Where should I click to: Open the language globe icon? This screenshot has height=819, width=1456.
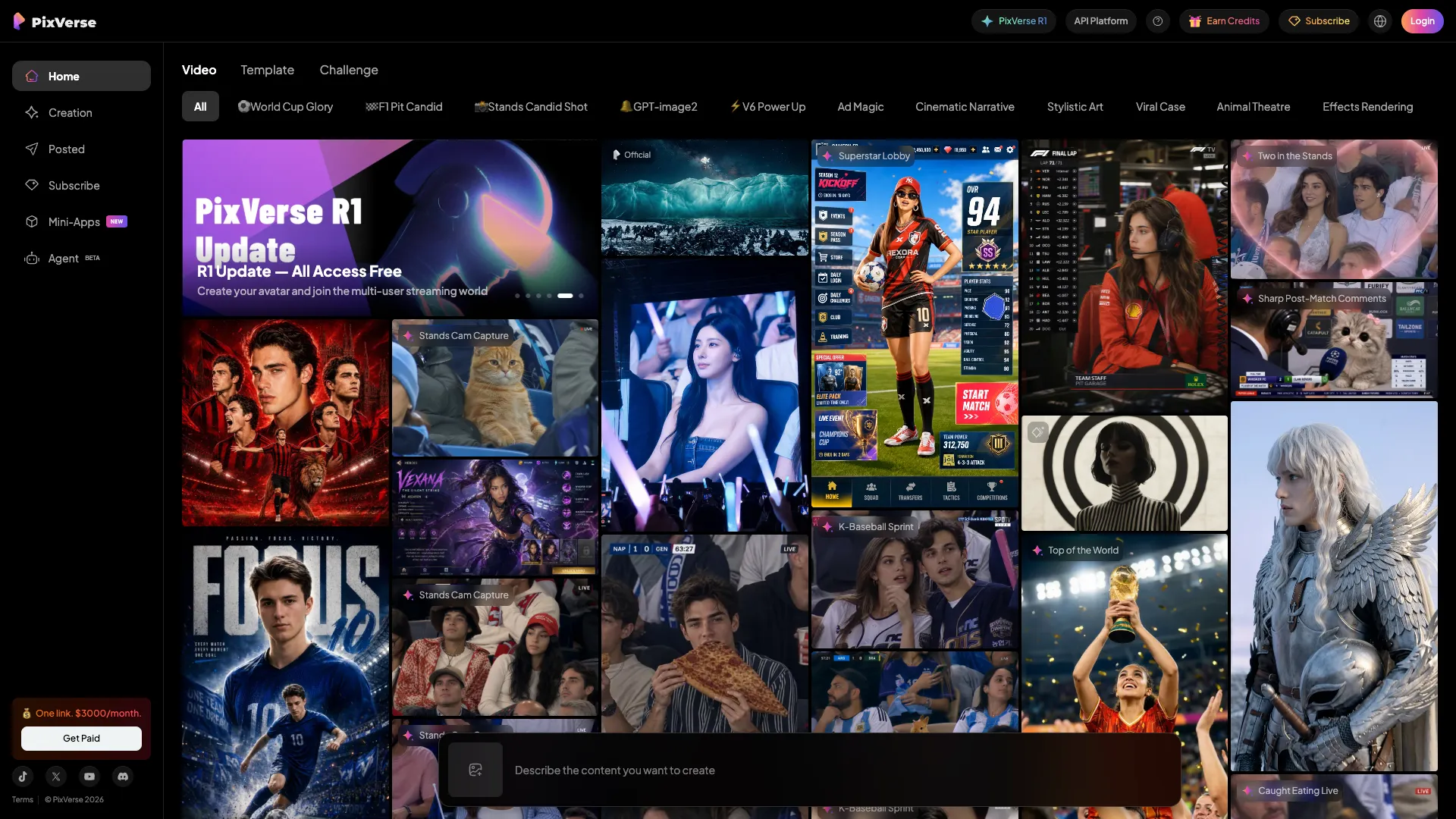[1380, 21]
